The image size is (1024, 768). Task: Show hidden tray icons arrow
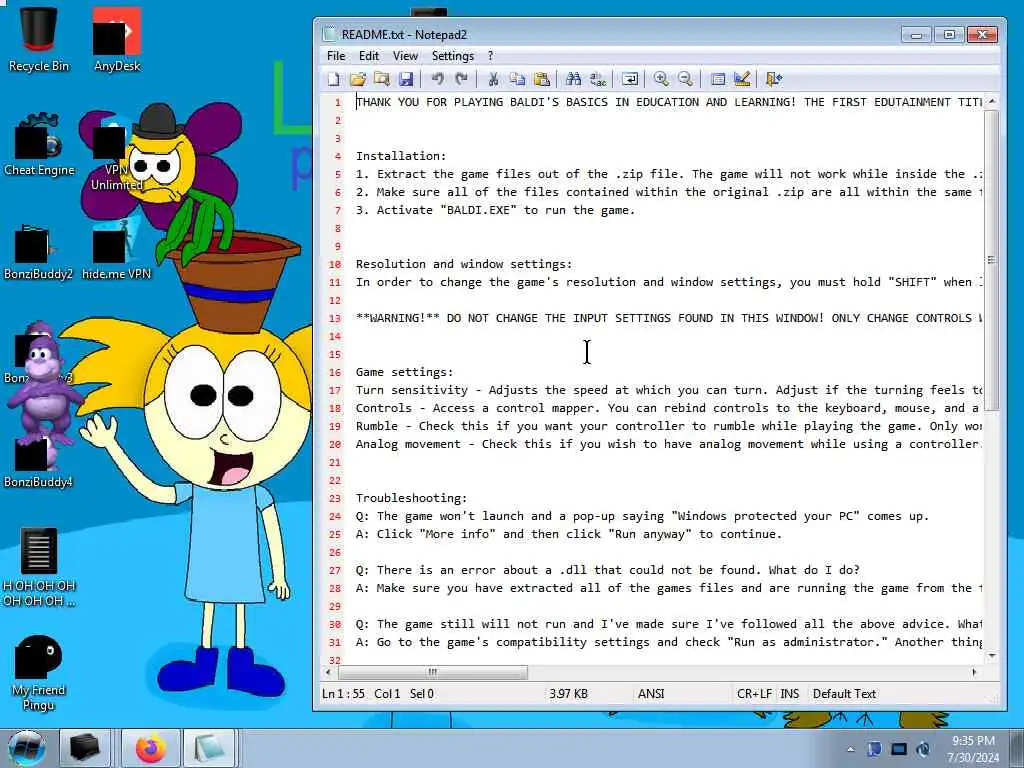tap(850, 749)
